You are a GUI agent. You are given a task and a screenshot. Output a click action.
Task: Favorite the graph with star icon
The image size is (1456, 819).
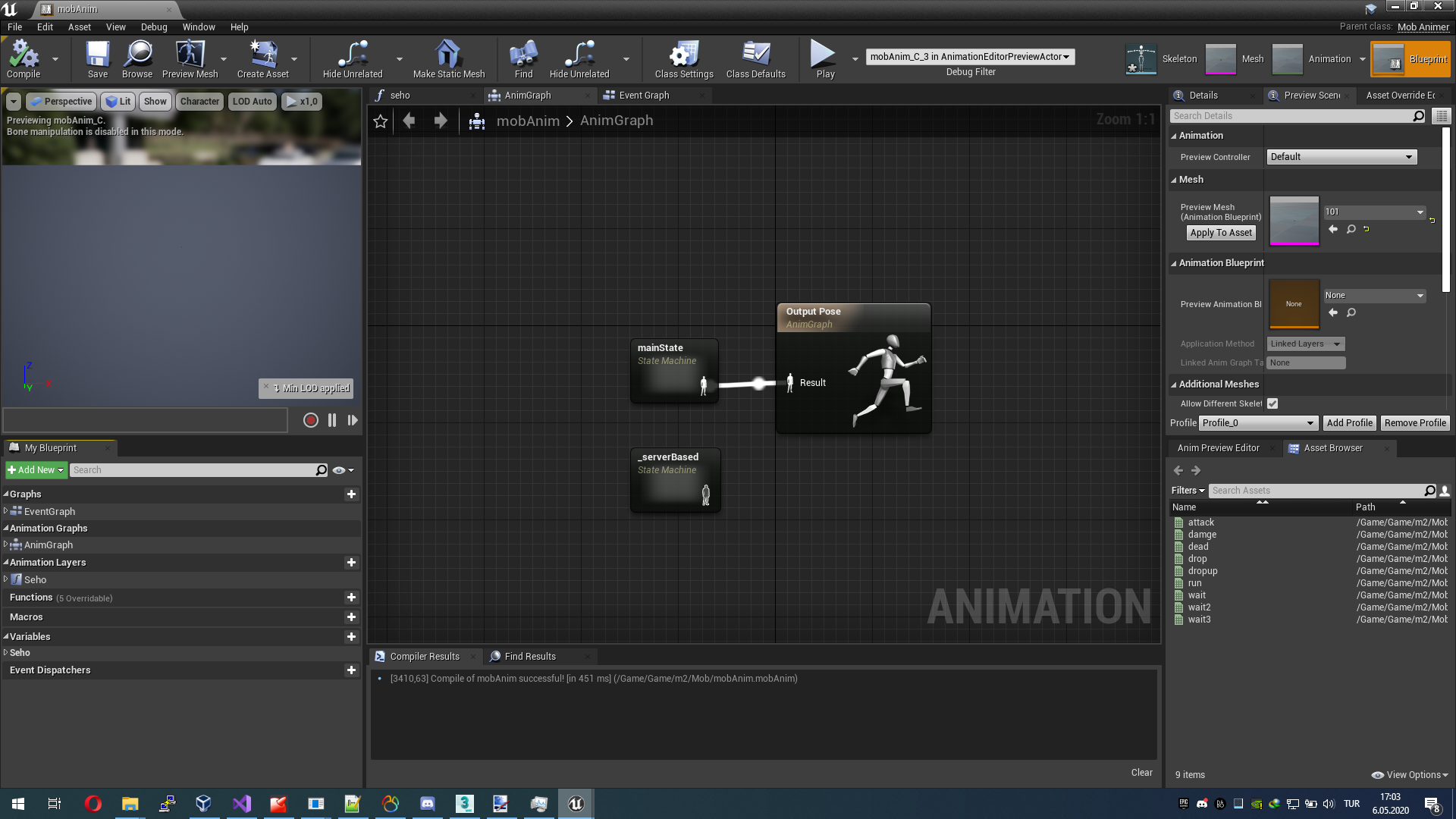click(x=381, y=121)
